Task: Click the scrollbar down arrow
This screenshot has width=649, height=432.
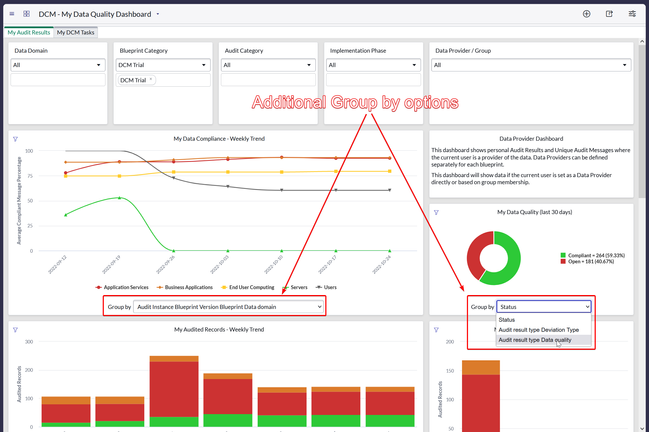Action: (642, 429)
